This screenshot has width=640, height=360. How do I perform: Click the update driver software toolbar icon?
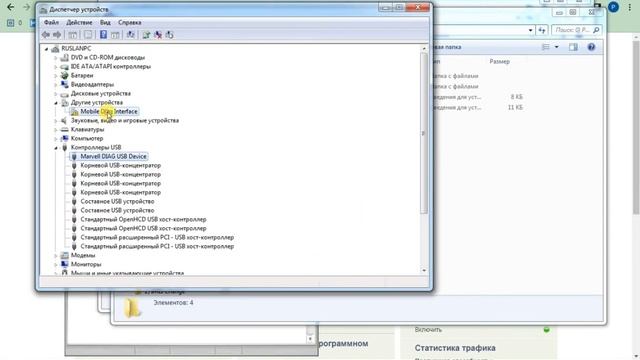(x=146, y=35)
